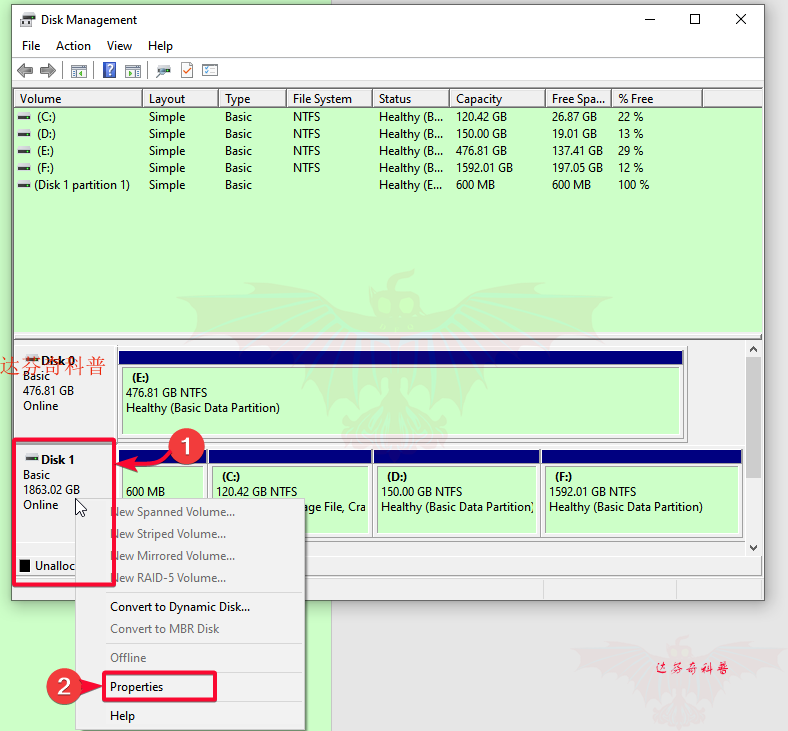Screen dimensions: 788x731
Task: Click Show/Hide Action Pane toolbar icon
Action: [133, 71]
